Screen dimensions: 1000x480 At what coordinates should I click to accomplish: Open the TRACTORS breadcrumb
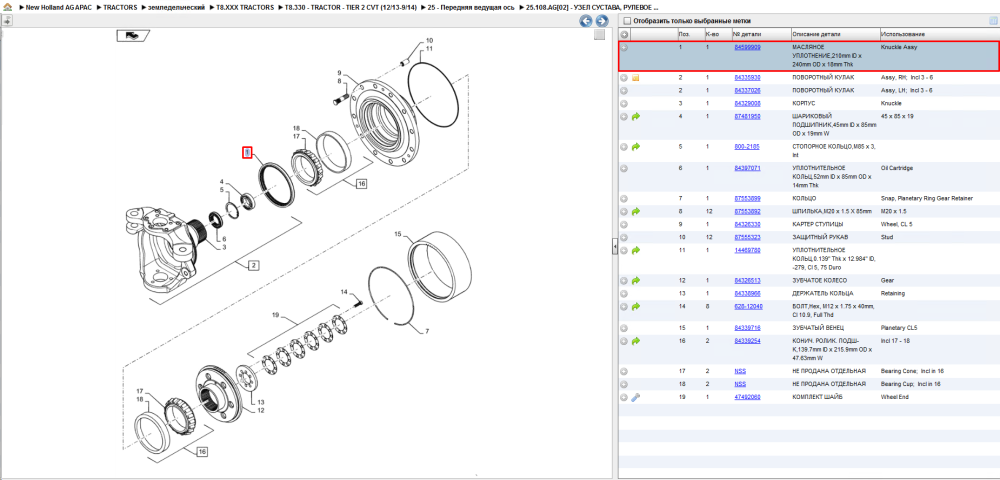119,7
